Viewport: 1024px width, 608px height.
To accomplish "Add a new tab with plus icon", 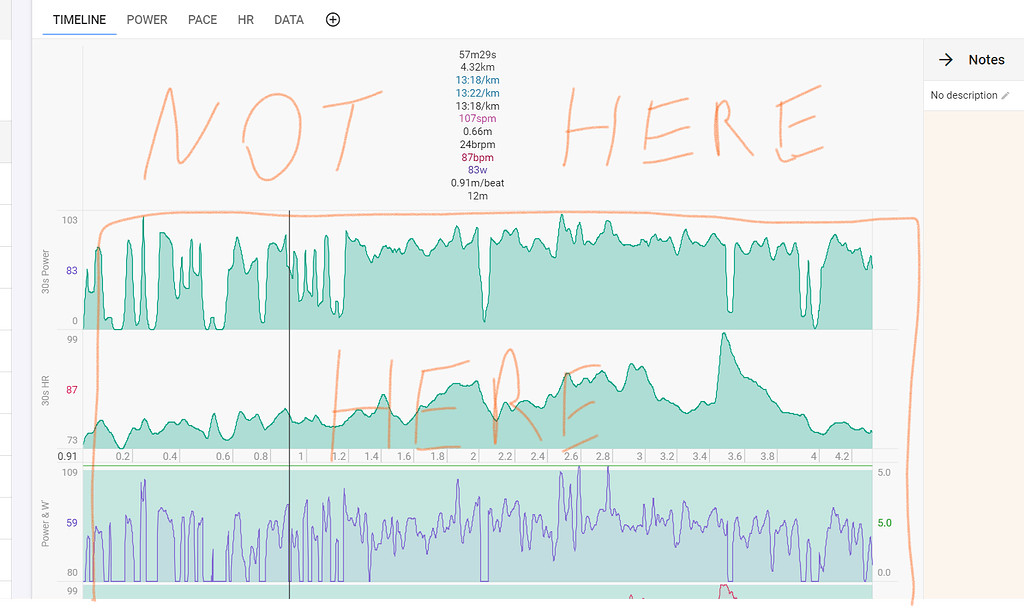I will coord(333,20).
